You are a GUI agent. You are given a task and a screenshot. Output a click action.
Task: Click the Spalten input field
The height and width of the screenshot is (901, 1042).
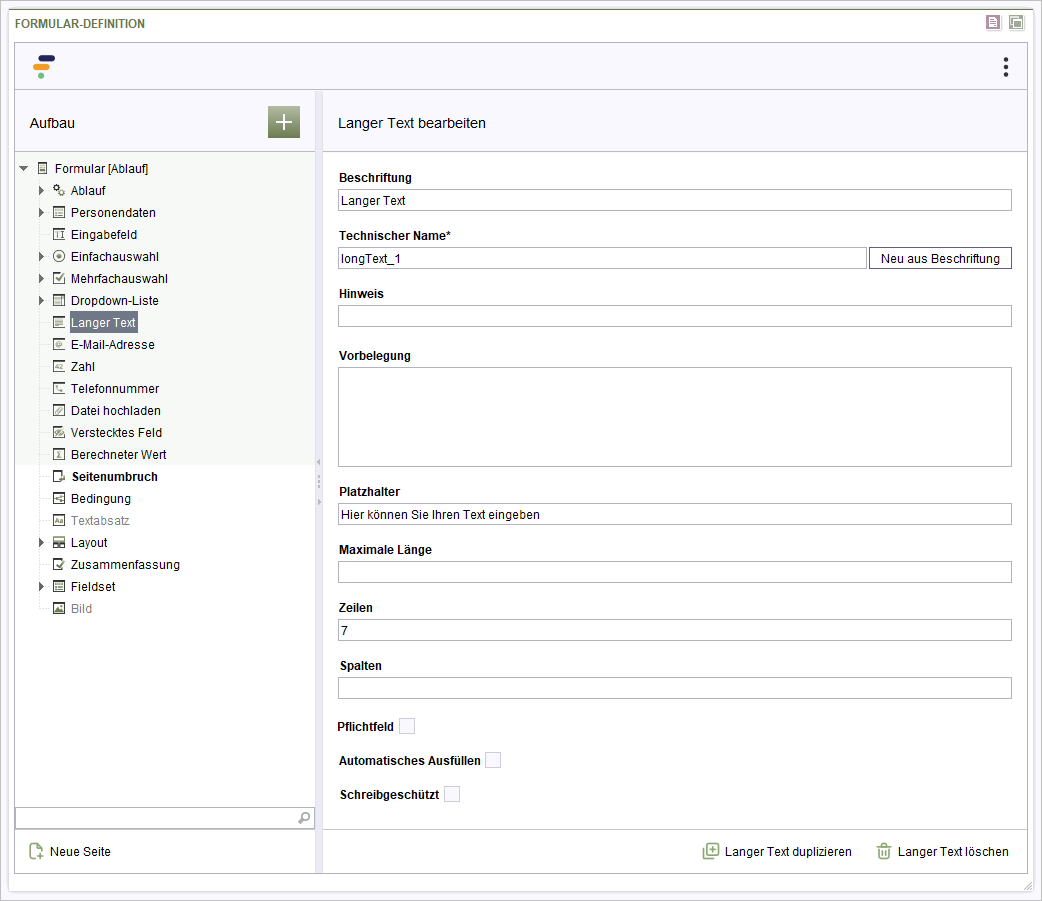675,688
